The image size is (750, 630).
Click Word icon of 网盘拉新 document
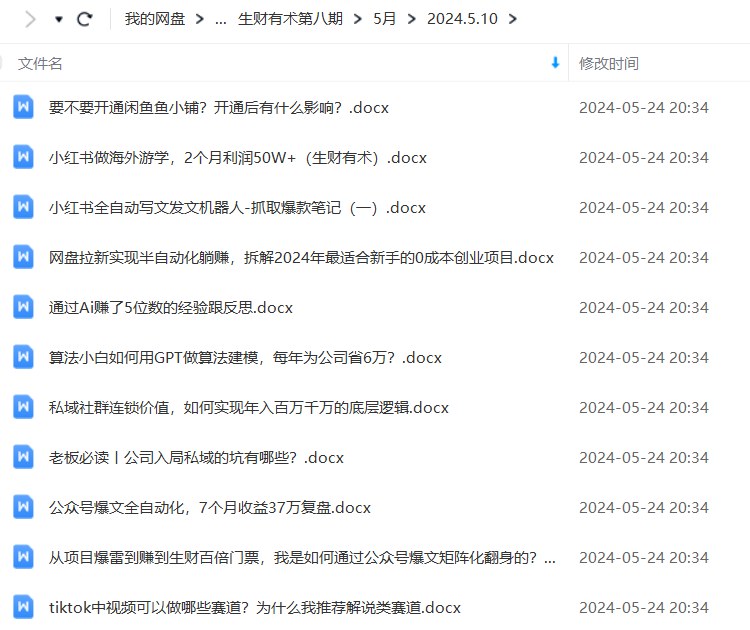point(24,257)
